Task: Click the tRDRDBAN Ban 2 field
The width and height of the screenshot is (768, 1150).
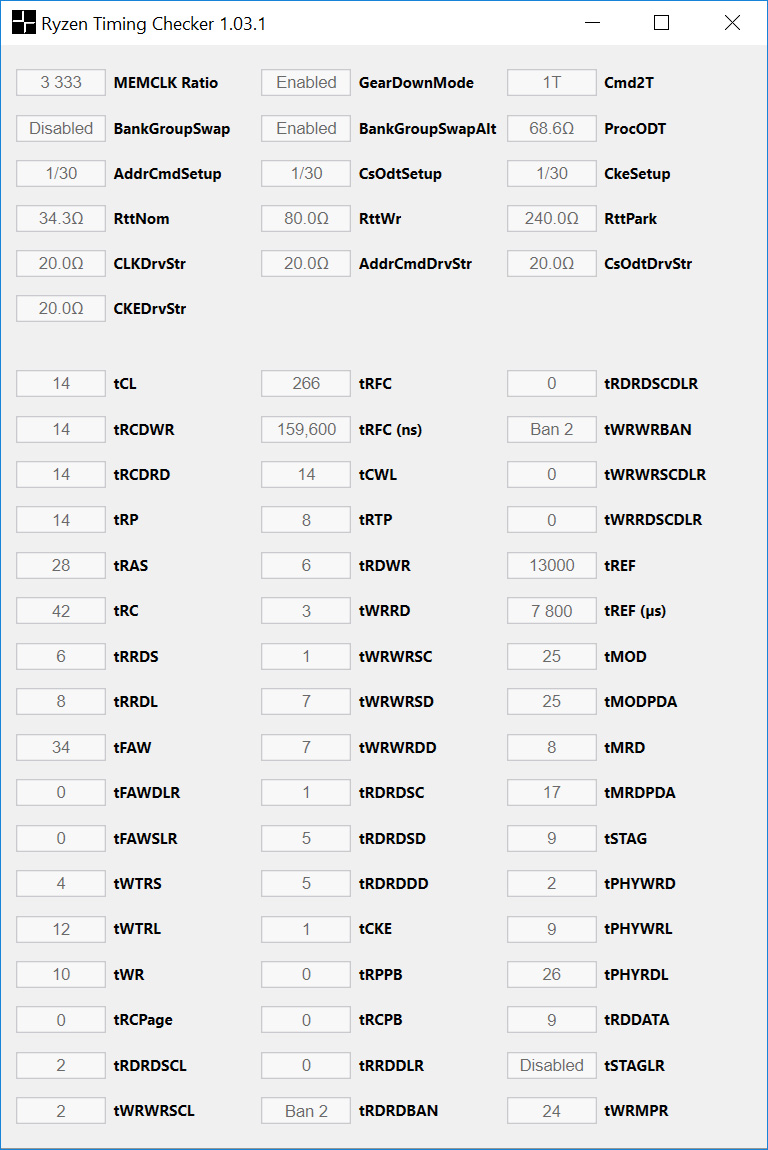Action: click(306, 1111)
